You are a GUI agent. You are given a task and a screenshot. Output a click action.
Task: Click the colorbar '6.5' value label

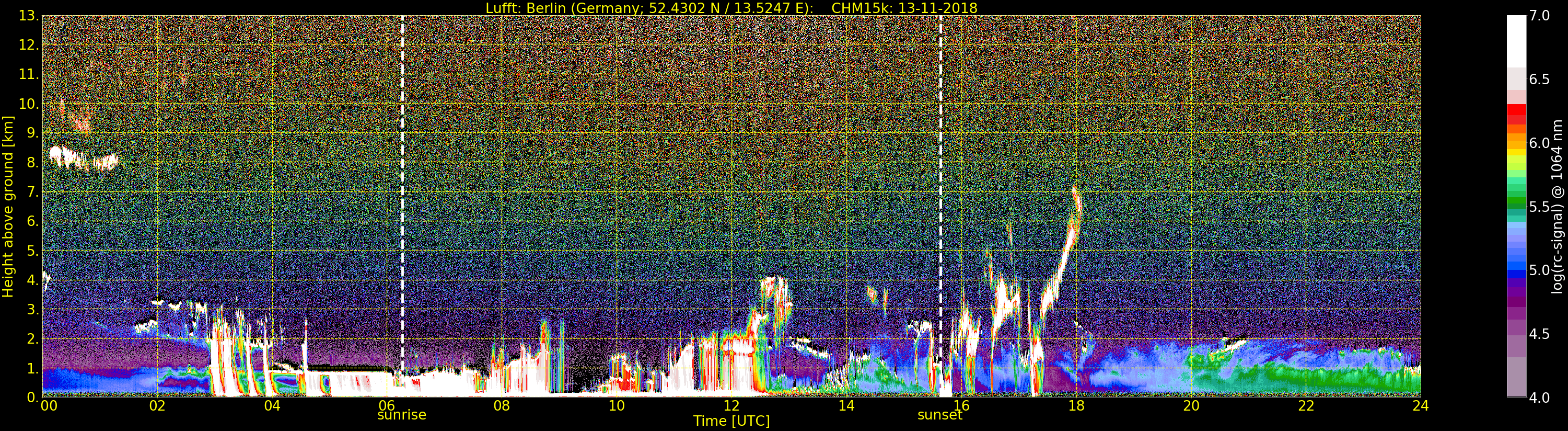[x=1539, y=80]
